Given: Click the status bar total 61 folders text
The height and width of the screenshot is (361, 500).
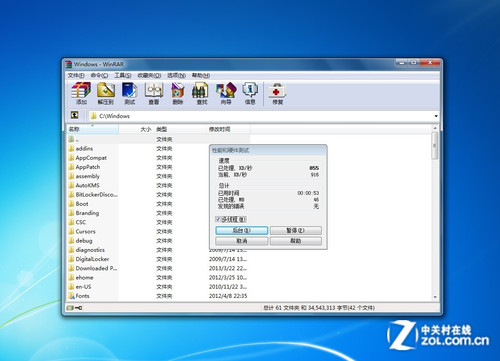Looking at the screenshot, I should [x=319, y=308].
